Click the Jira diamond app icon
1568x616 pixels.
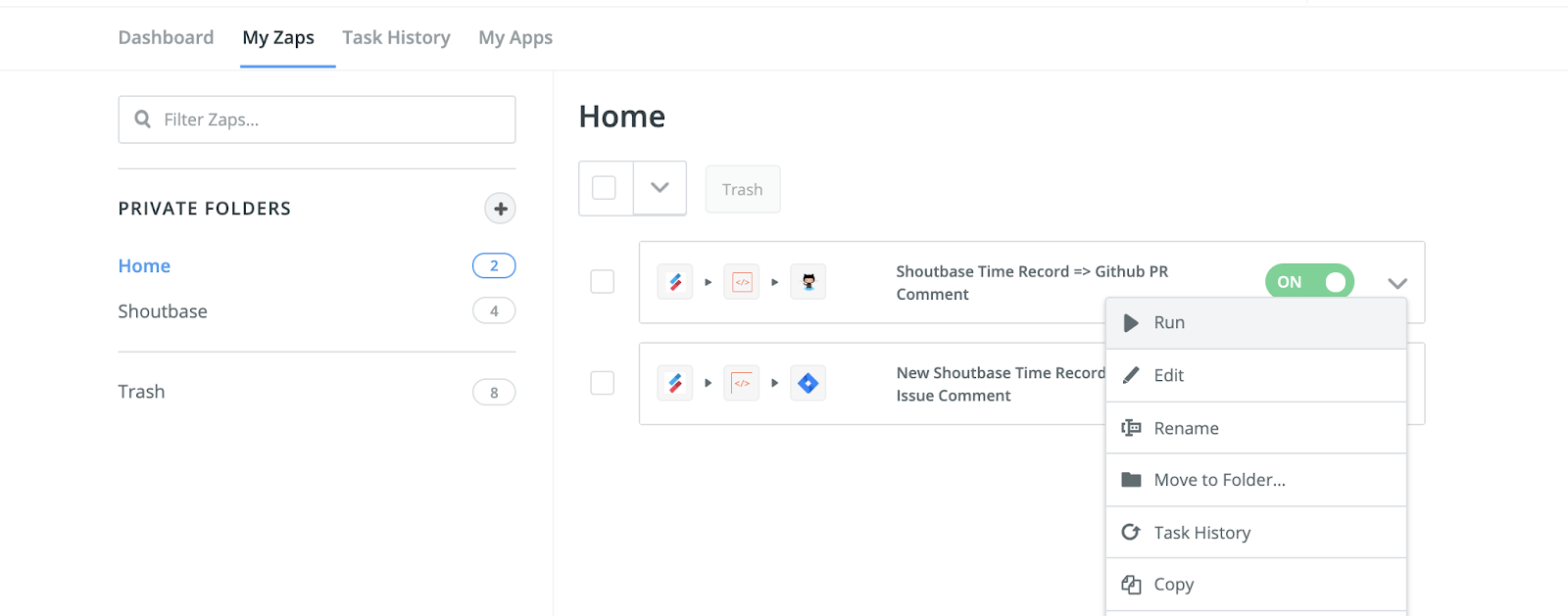(808, 383)
